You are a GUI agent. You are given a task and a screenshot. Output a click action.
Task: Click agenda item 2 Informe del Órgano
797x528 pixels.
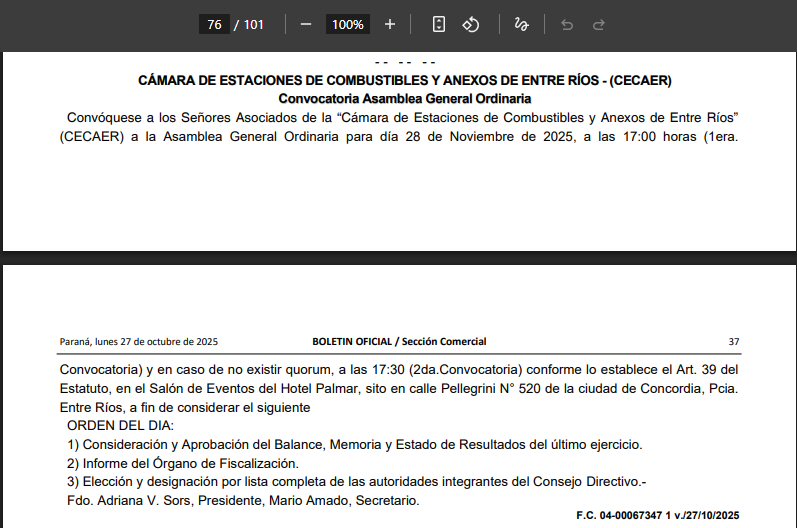183,463
